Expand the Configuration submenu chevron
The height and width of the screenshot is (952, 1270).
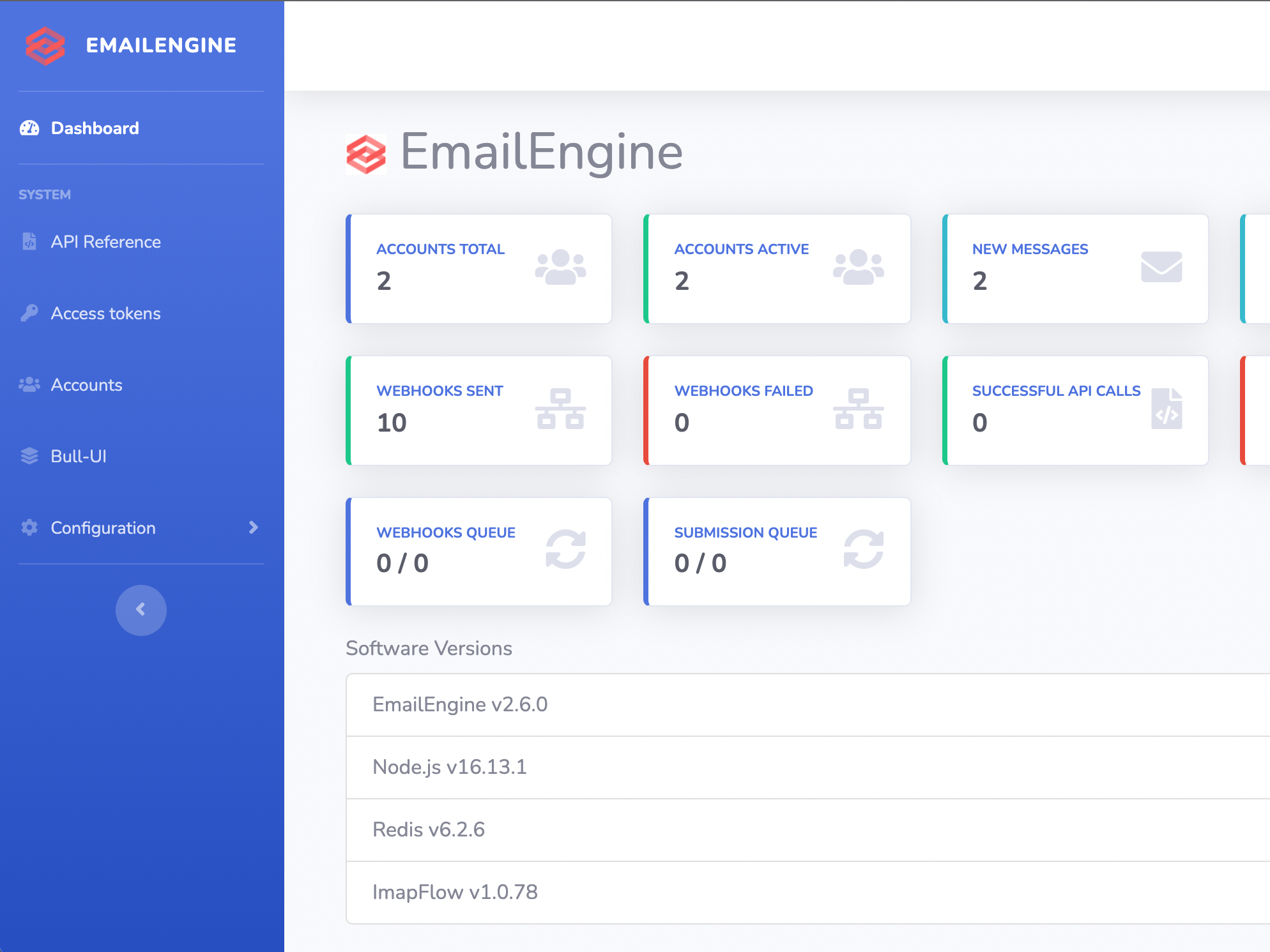click(x=254, y=527)
